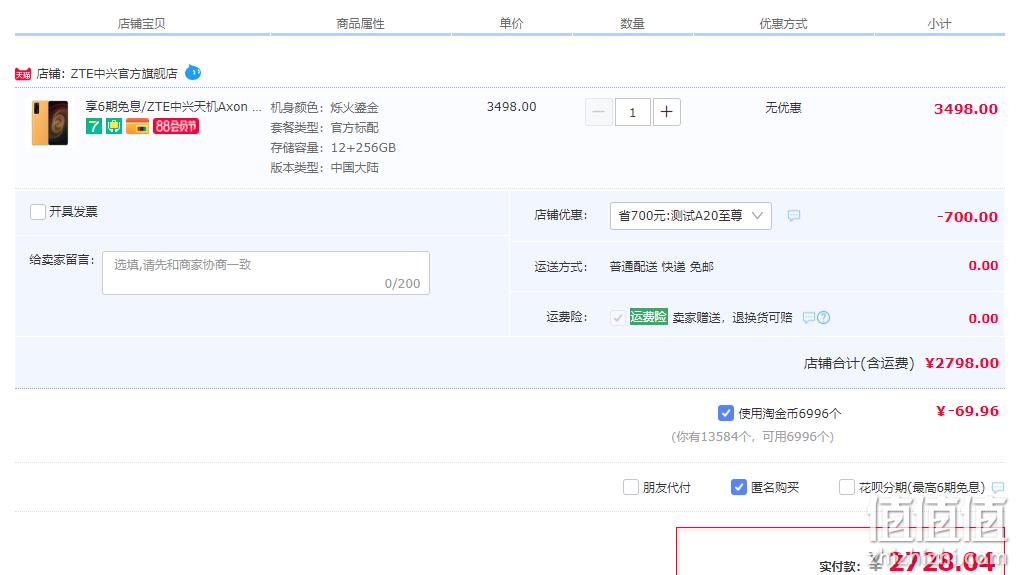
Task: Click the 店铺宝贝 column header
Action: 141,24
